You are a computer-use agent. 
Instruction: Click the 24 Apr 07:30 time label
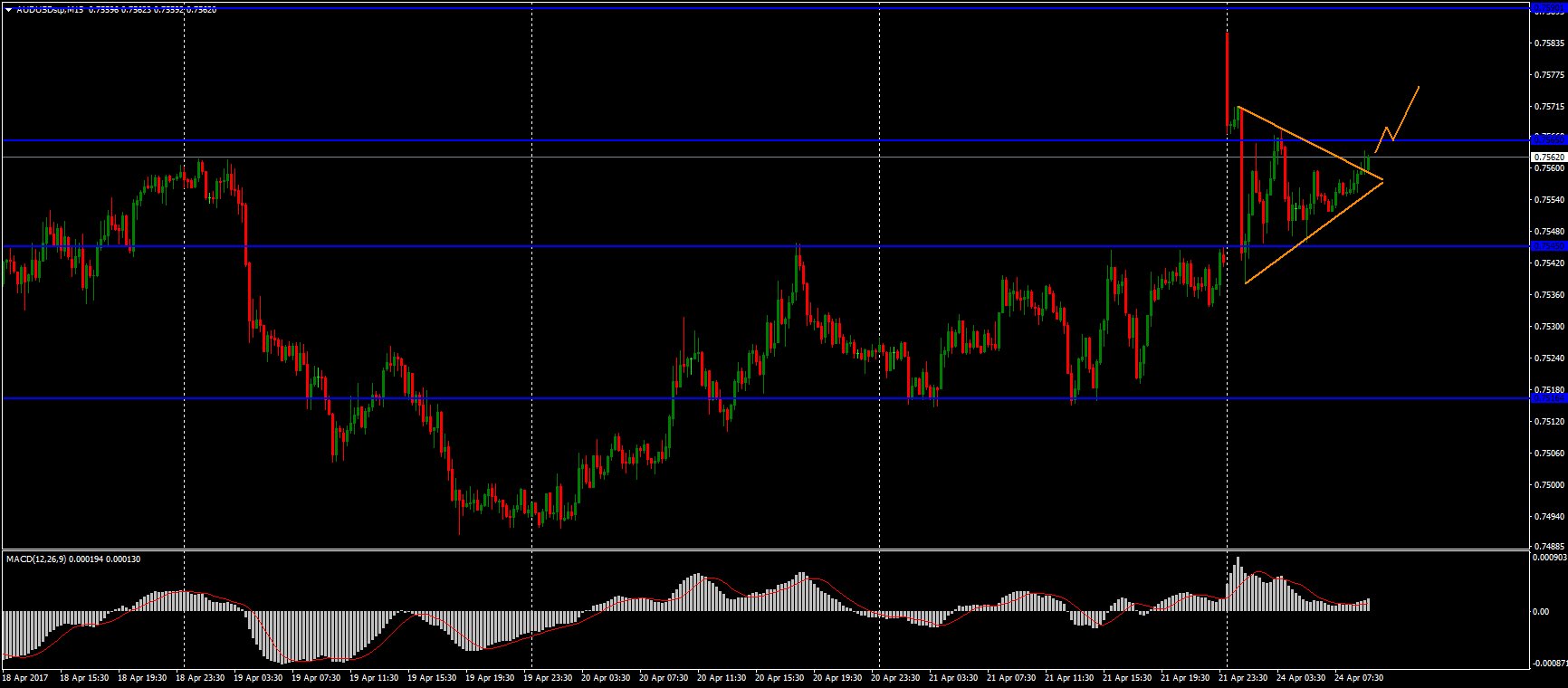[1359, 677]
